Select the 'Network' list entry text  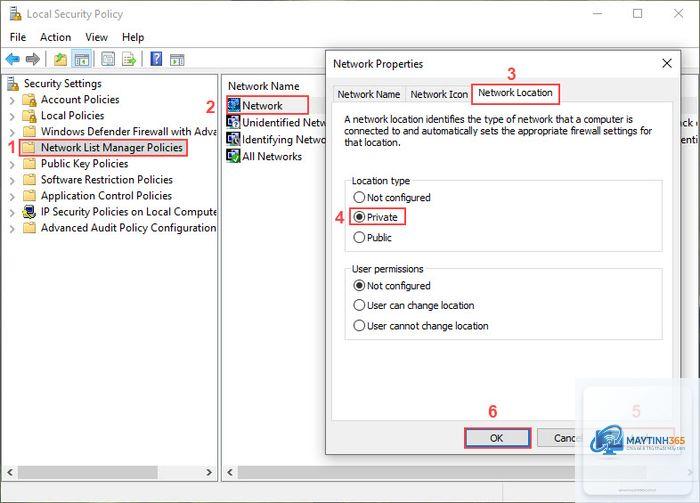tap(262, 105)
